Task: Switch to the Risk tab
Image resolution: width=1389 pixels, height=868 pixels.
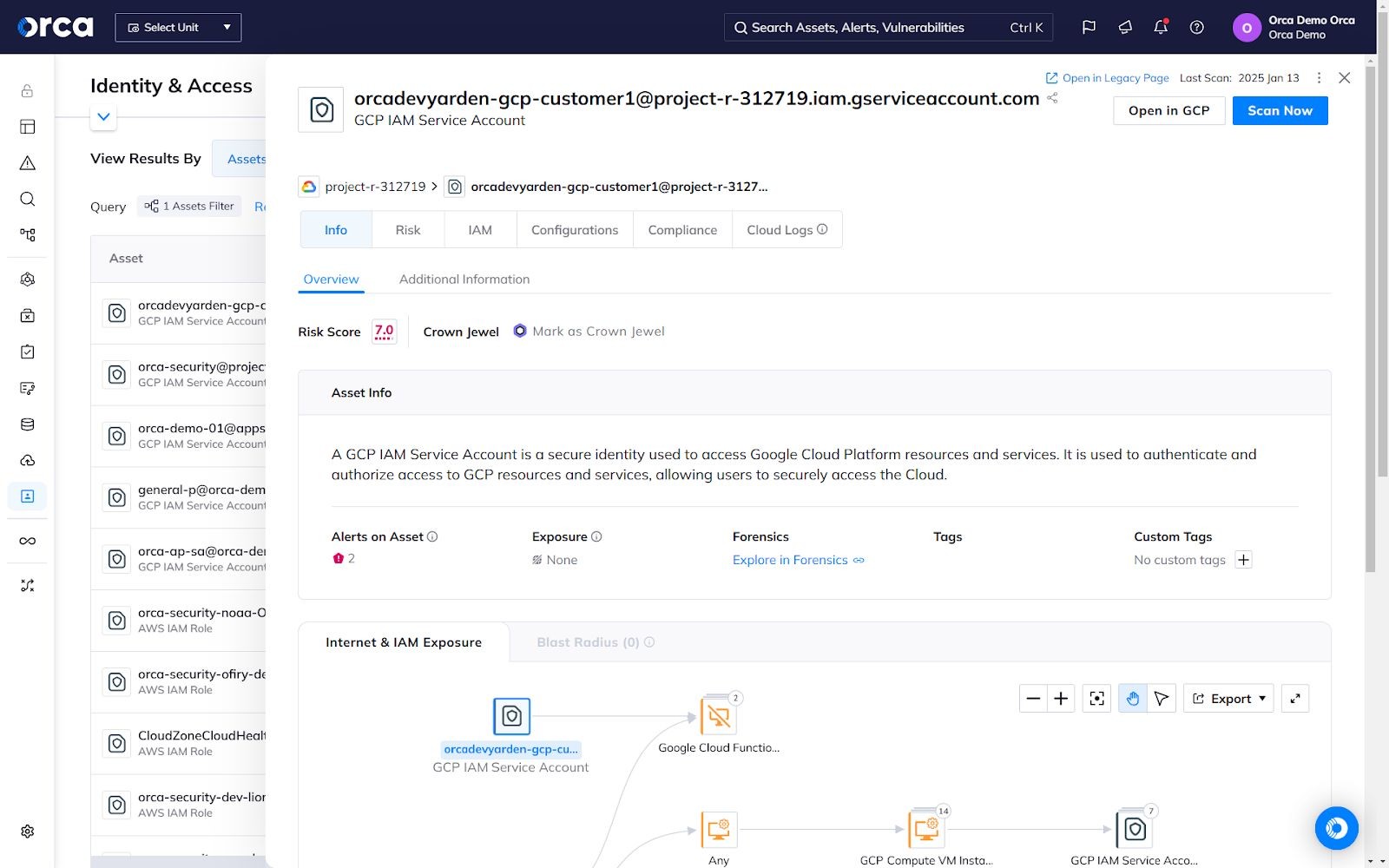Action: [408, 230]
